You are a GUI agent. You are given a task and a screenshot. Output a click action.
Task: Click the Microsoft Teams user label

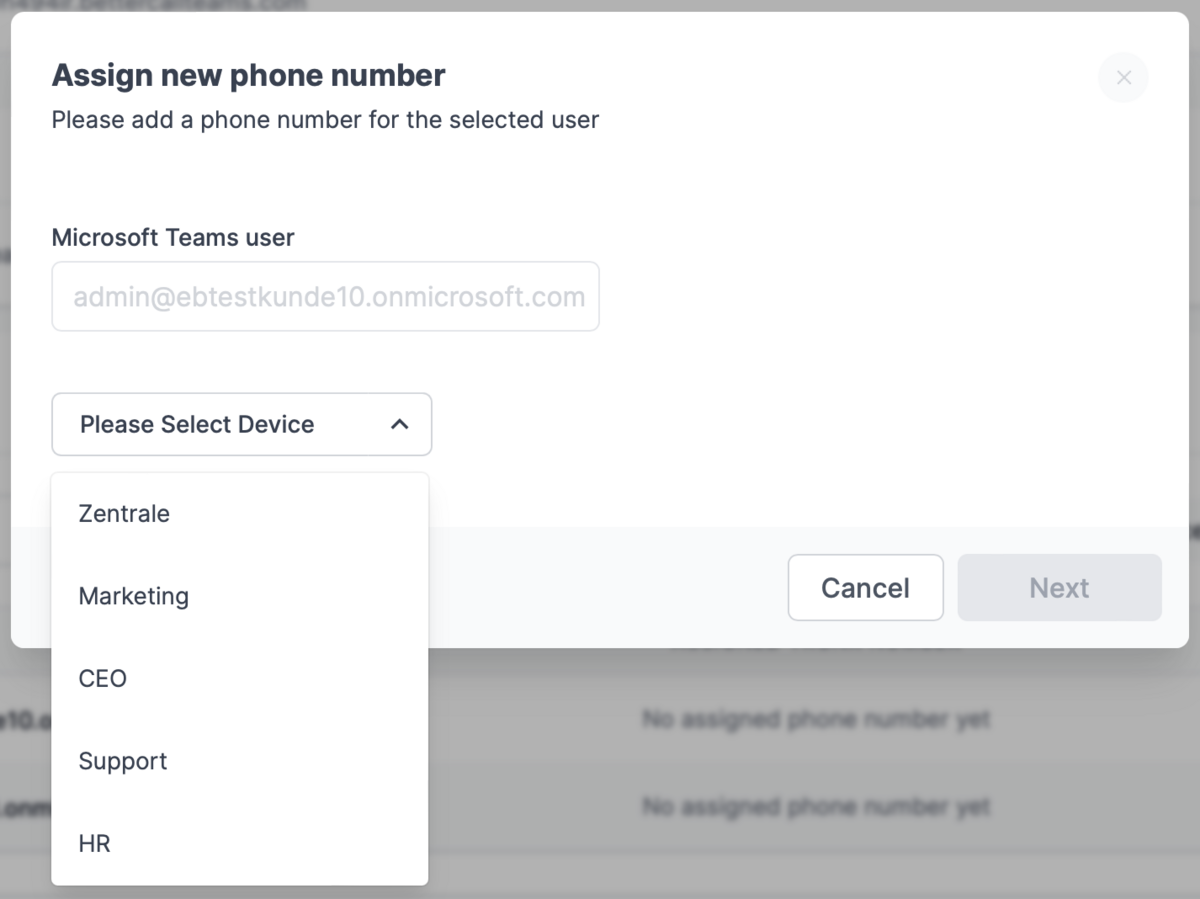point(173,238)
